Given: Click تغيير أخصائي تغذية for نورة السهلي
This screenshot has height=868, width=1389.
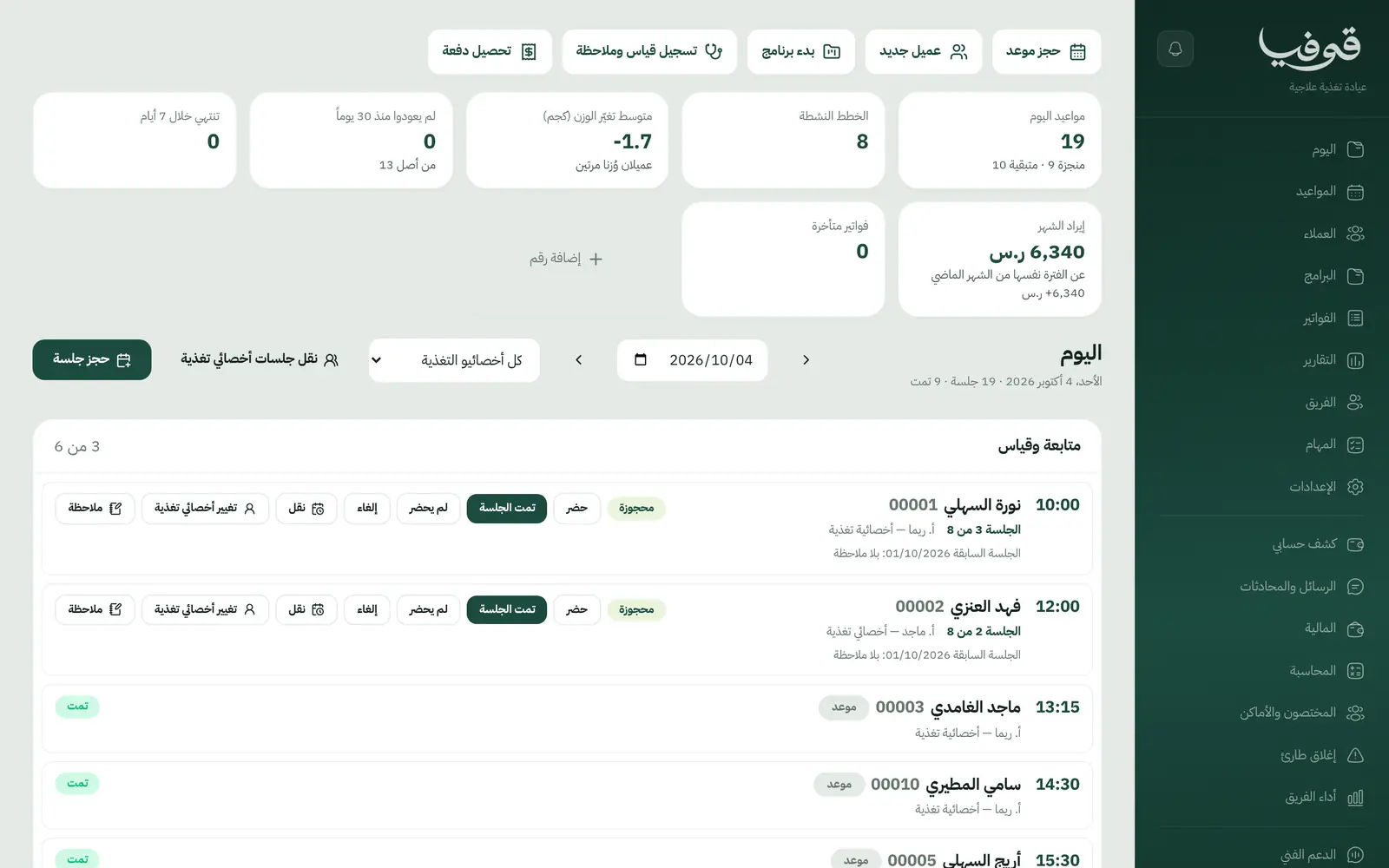Looking at the screenshot, I should 205,508.
